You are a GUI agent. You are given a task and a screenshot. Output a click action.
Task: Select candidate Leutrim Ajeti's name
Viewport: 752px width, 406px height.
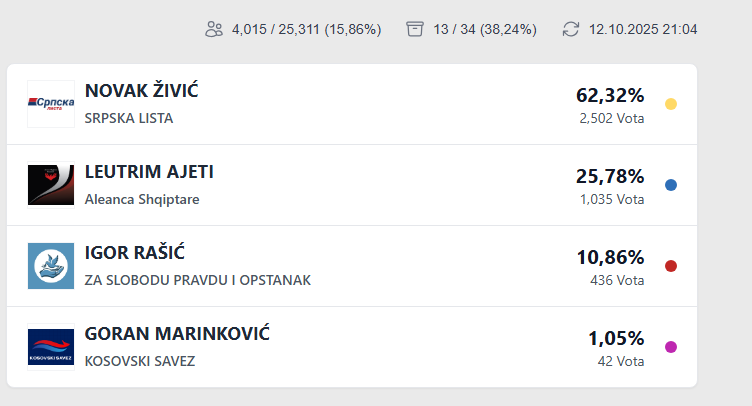[149, 172]
